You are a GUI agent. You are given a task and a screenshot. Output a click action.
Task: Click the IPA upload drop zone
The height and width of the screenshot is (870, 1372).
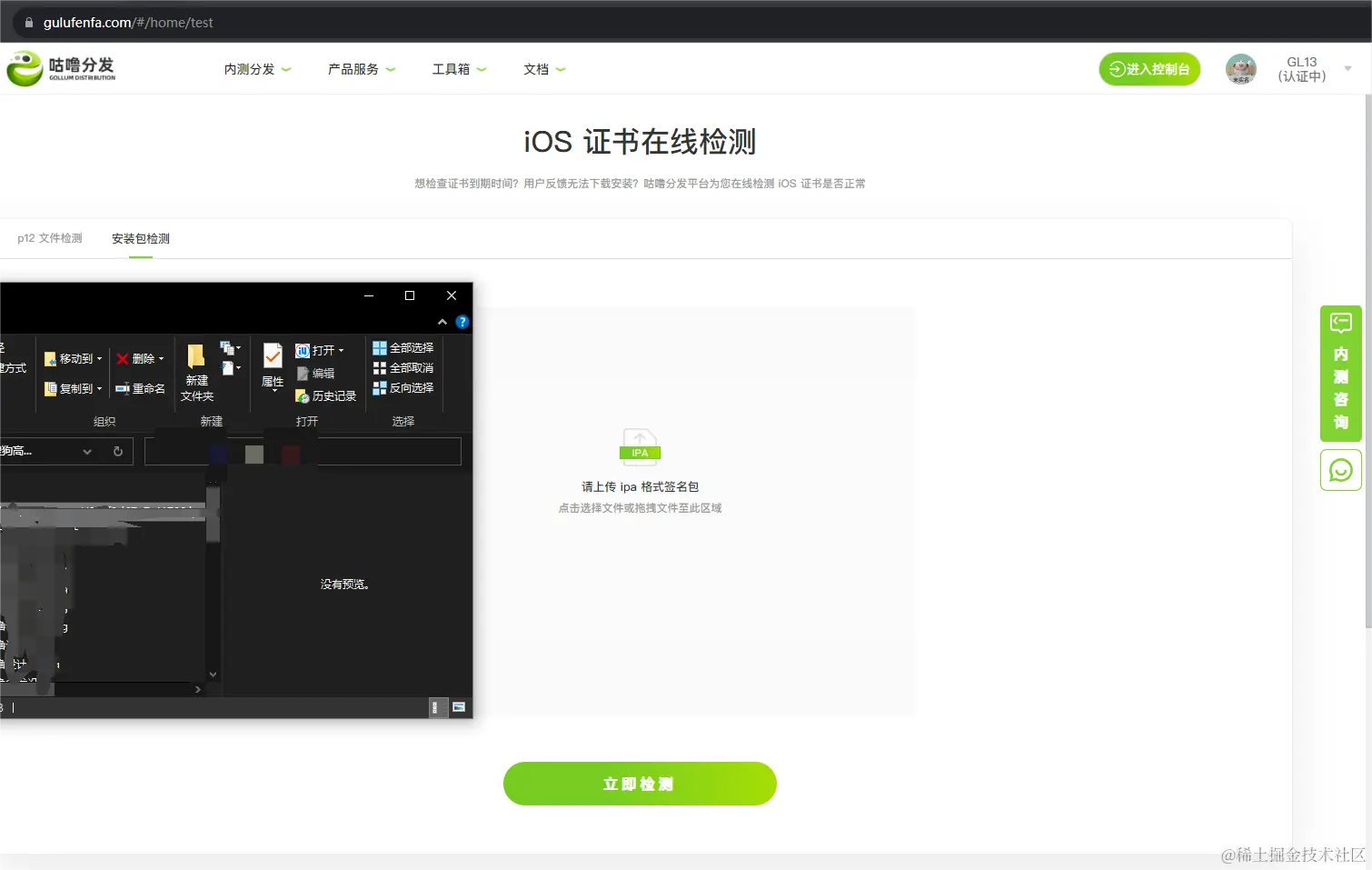[640, 473]
